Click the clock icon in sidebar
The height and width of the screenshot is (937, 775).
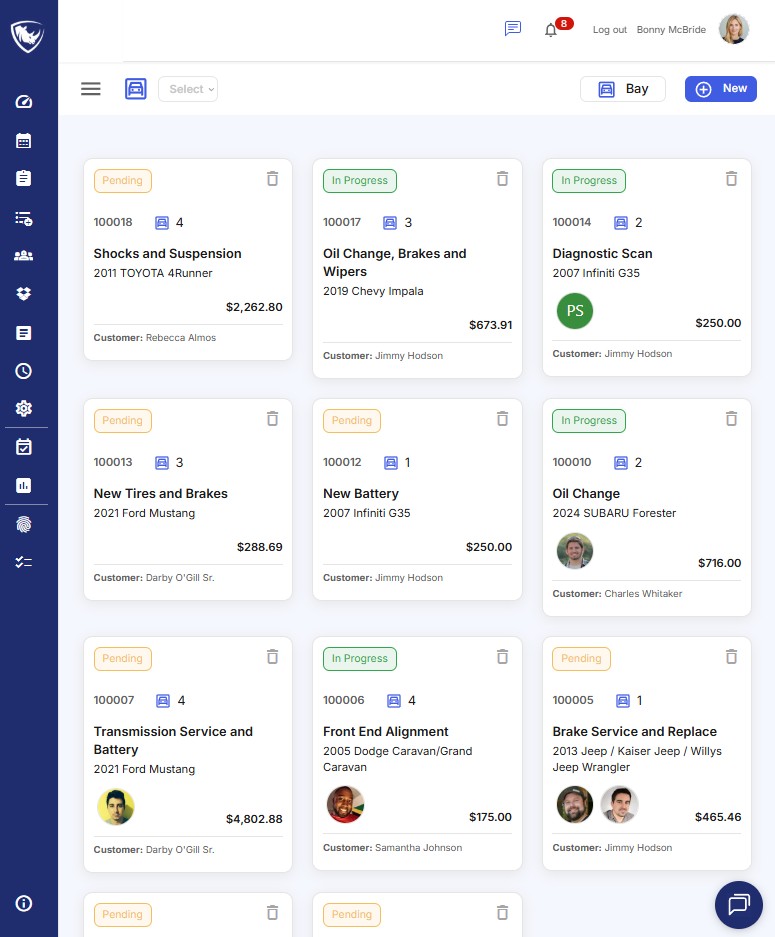[x=24, y=371]
